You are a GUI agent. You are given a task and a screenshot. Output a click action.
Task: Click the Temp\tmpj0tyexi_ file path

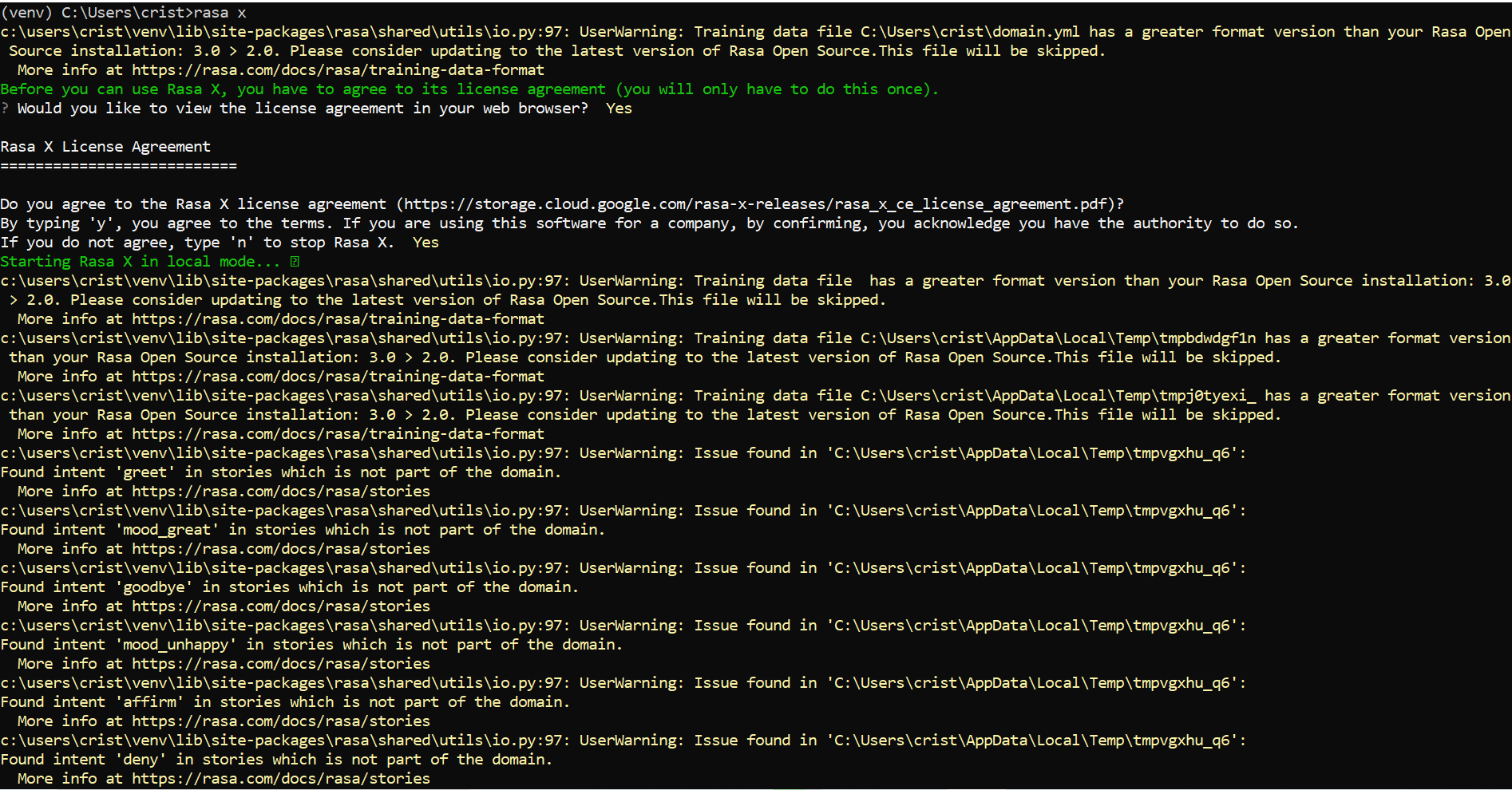click(x=1058, y=396)
